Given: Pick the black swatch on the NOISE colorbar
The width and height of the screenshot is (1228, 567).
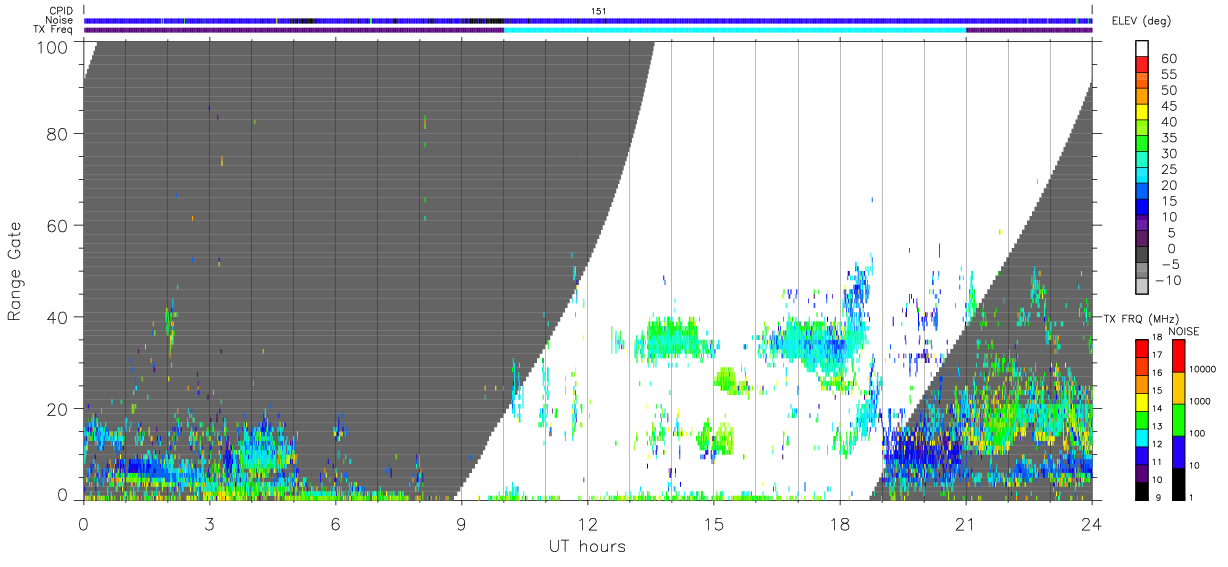Looking at the screenshot, I should (x=1178, y=484).
